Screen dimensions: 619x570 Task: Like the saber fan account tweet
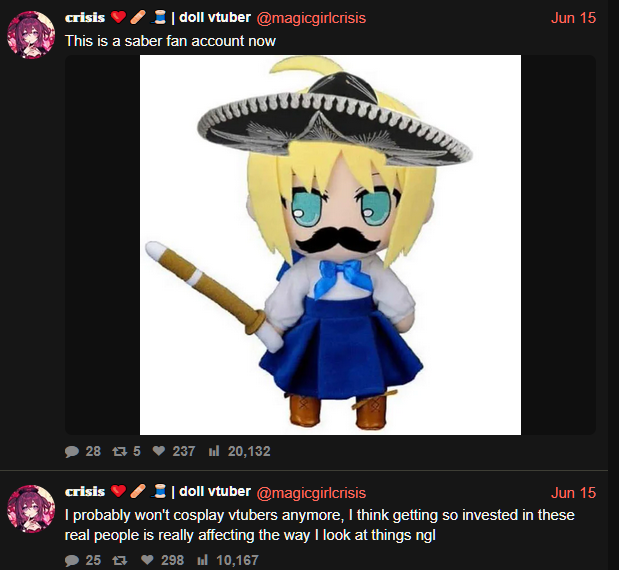[x=159, y=451]
